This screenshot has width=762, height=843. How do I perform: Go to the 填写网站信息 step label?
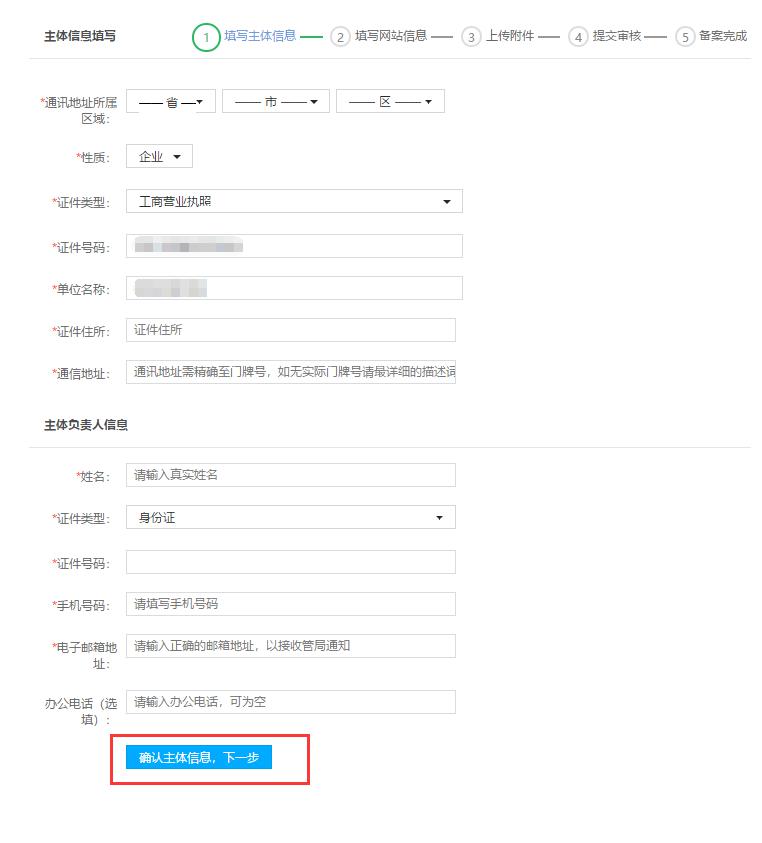click(391, 36)
